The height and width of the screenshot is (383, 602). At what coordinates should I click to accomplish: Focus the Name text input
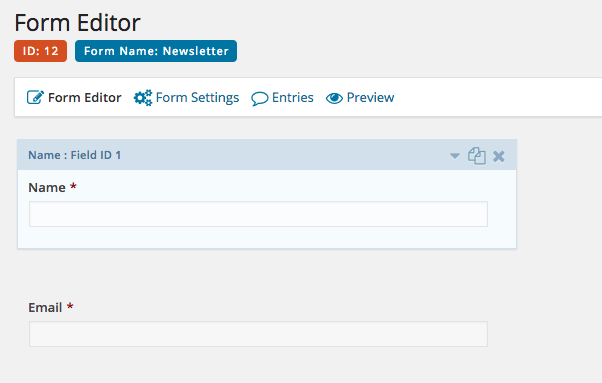[x=258, y=214]
